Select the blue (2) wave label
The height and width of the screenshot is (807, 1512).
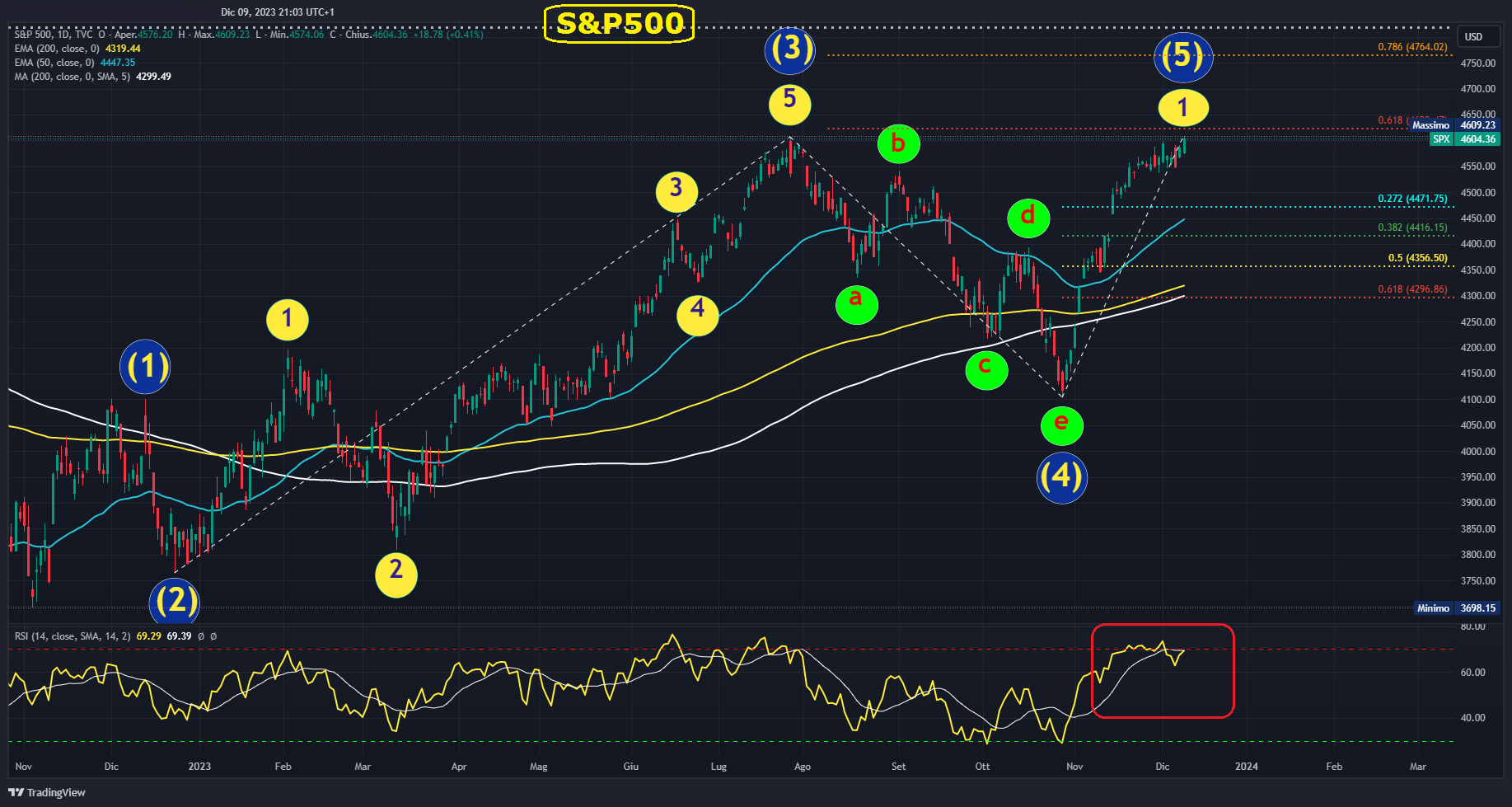[175, 601]
